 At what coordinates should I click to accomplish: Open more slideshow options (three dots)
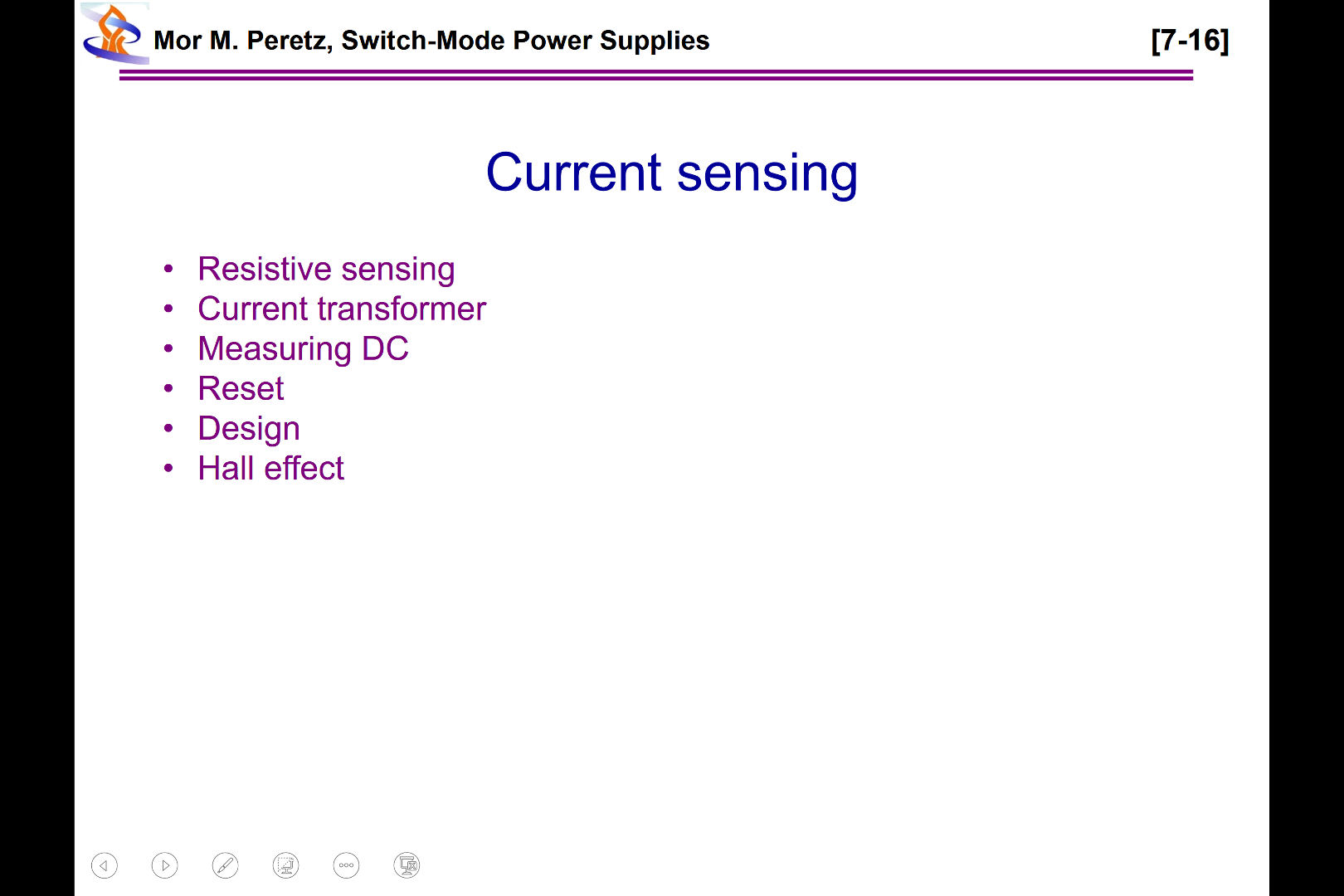[347, 865]
